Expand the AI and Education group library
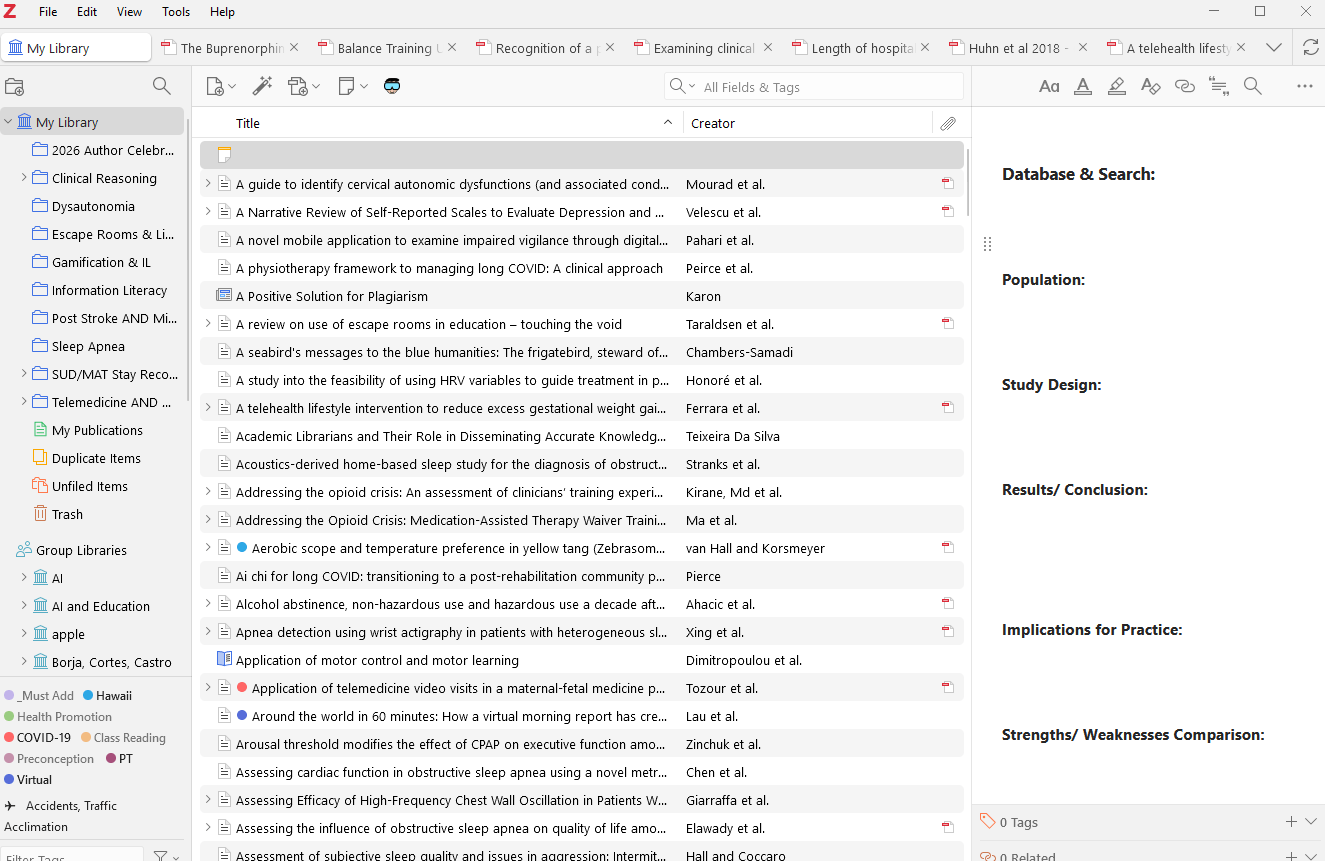The height and width of the screenshot is (861, 1325). click(x=24, y=606)
